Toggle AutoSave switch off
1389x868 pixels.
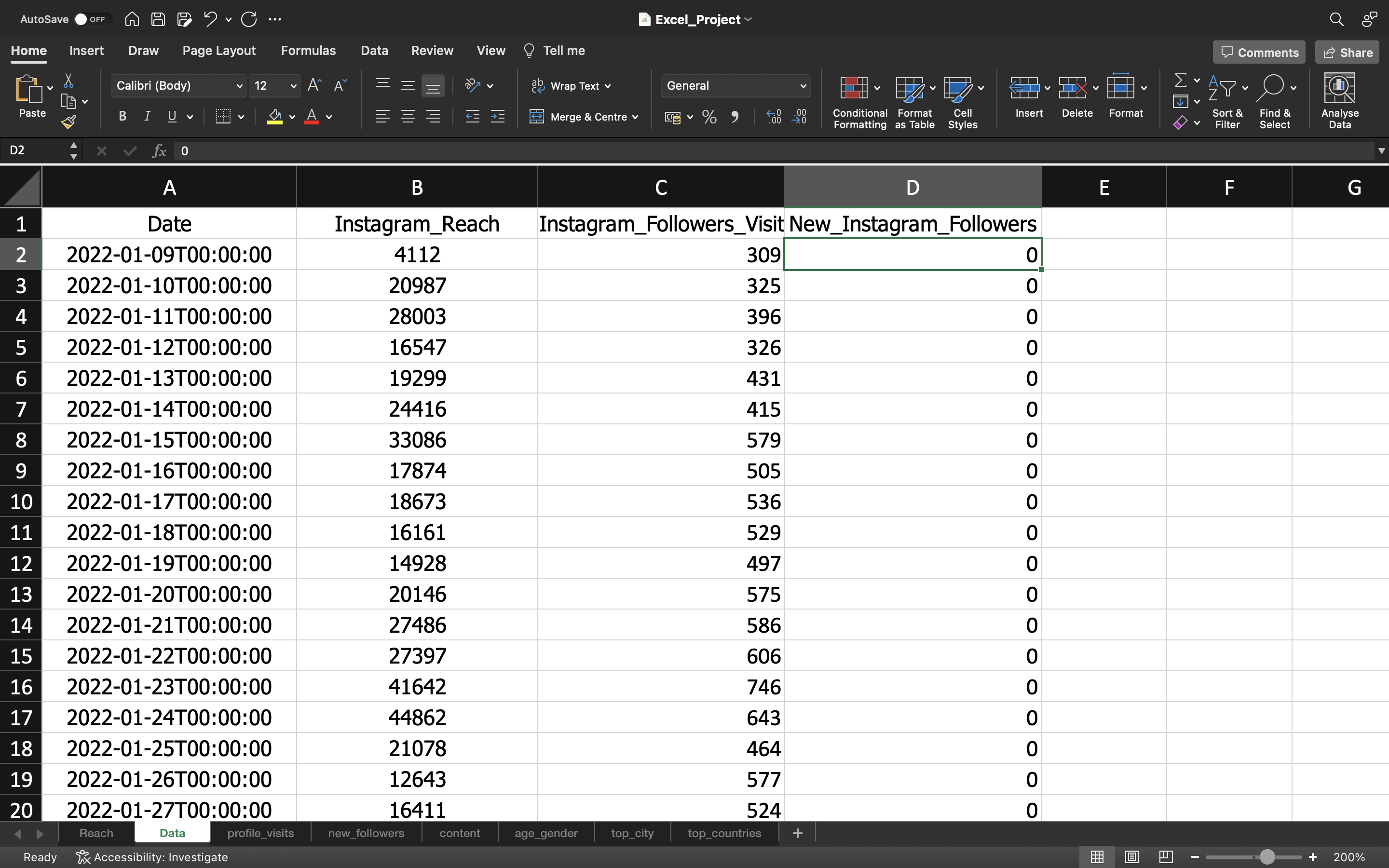point(79,19)
